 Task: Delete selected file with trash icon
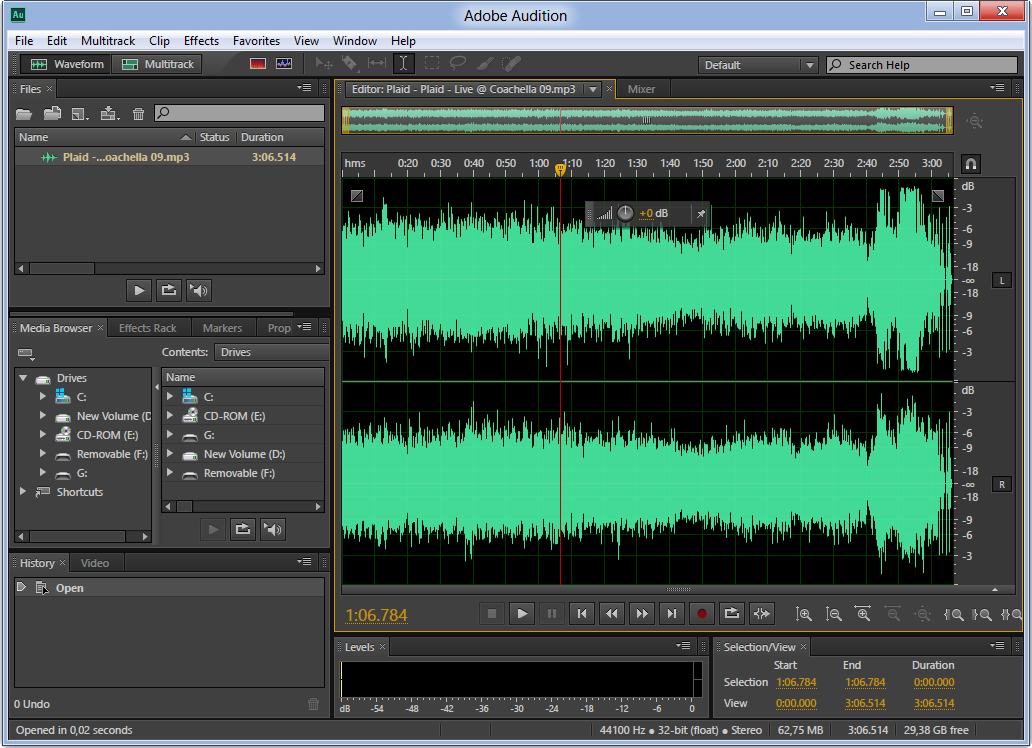tap(138, 114)
